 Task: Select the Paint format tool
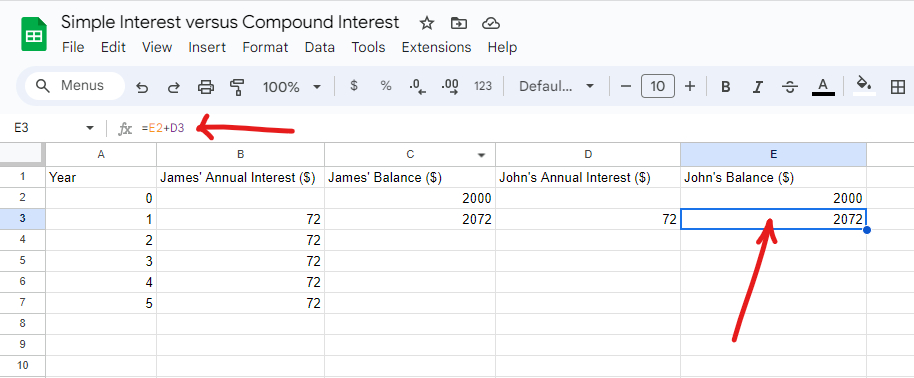point(237,88)
